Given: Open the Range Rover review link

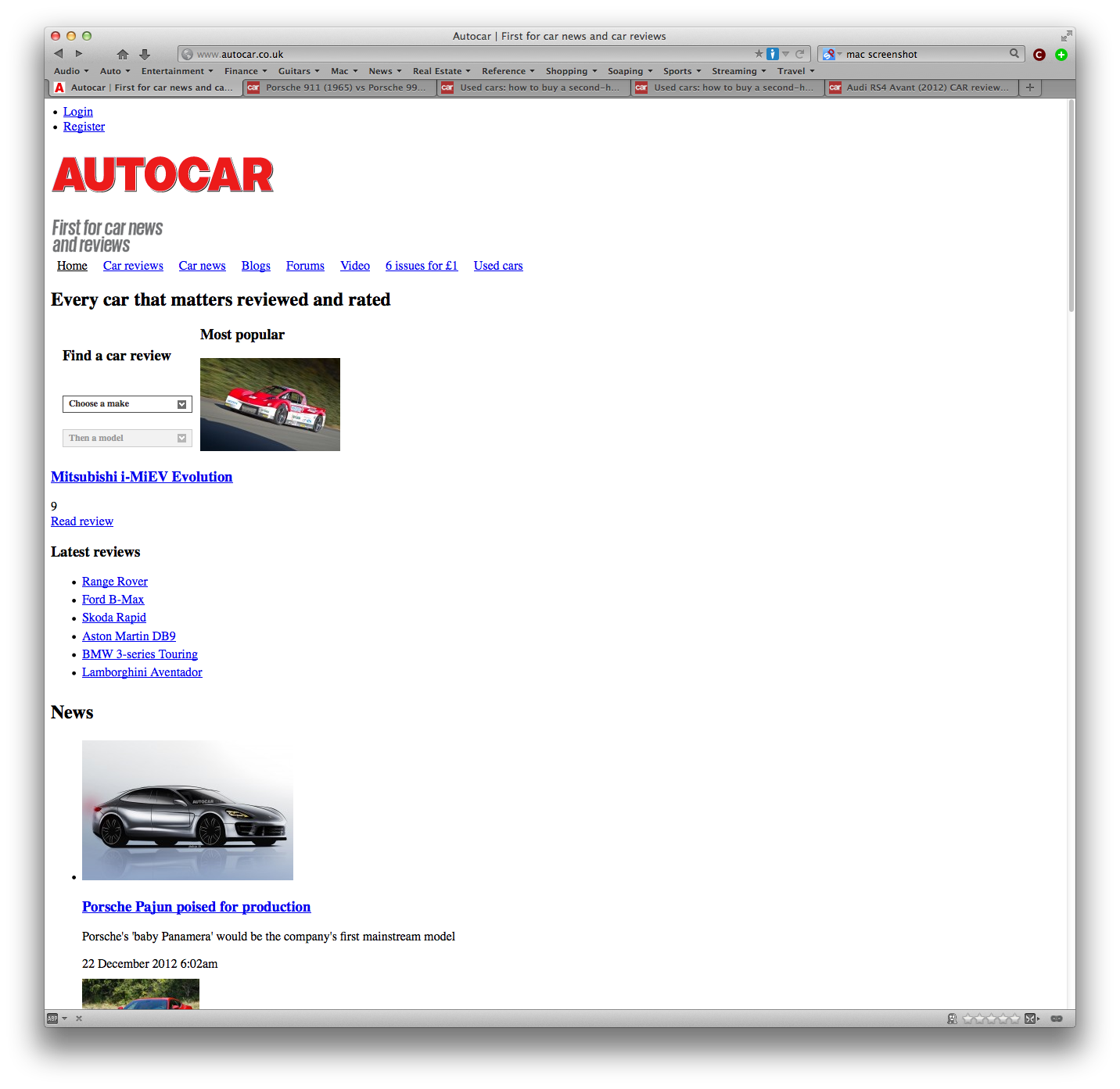Looking at the screenshot, I should point(115,582).
